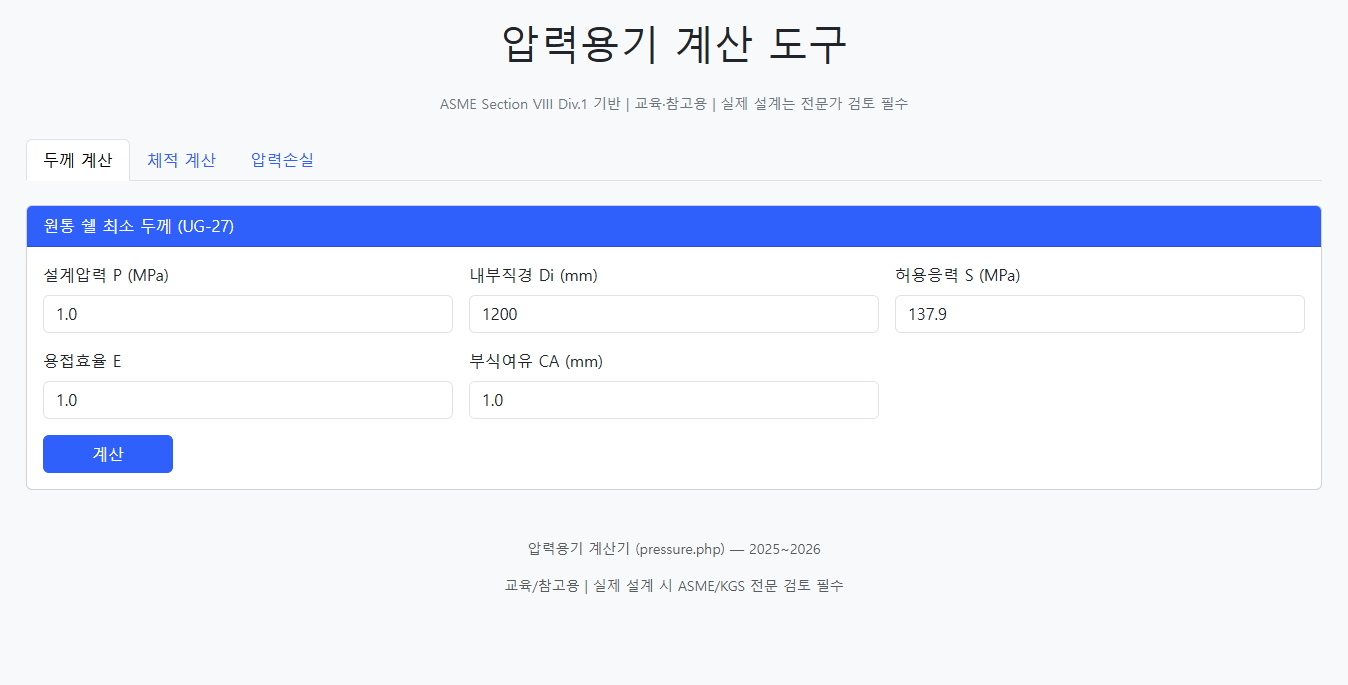1348x685 pixels.
Task: Click the 2025~2026 year text in footer
Action: pyautogui.click(x=785, y=549)
